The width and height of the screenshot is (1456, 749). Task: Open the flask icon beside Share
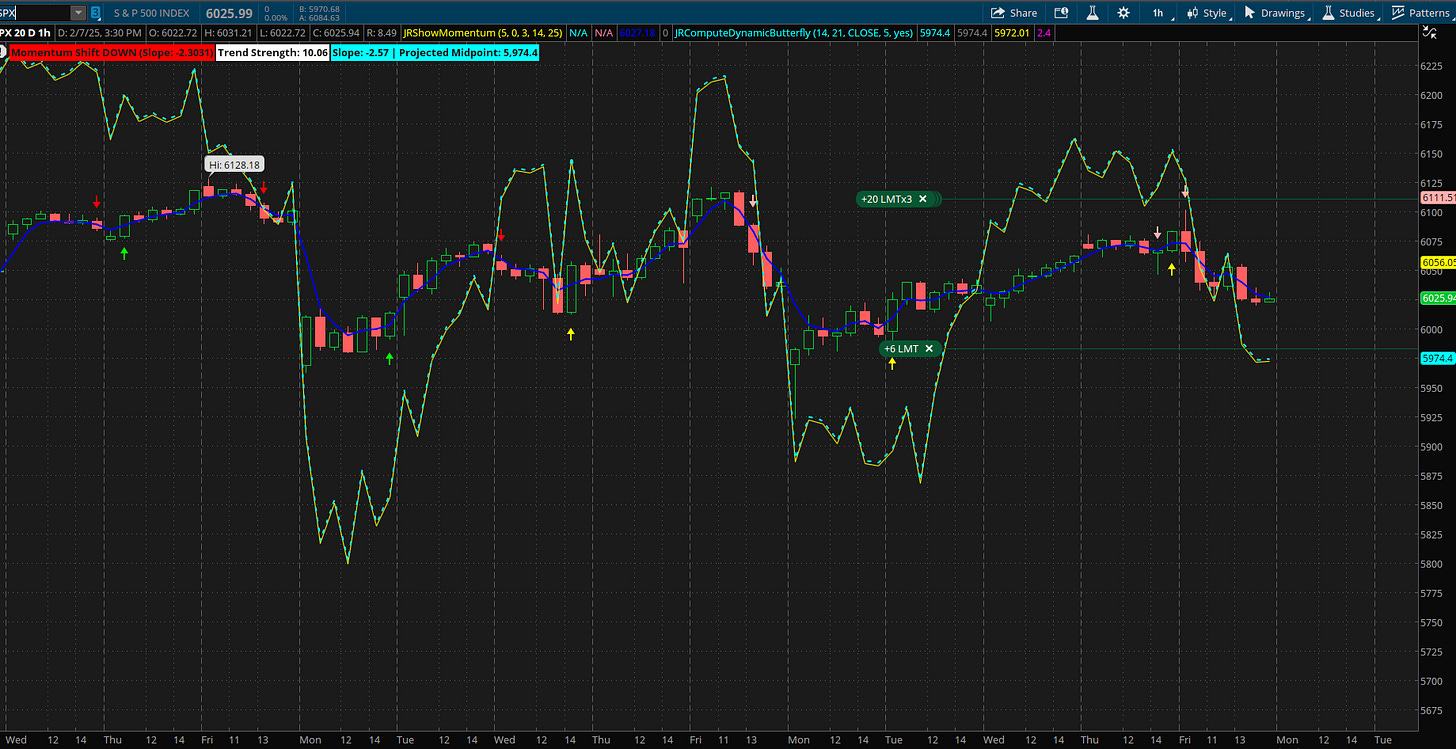(x=1092, y=13)
